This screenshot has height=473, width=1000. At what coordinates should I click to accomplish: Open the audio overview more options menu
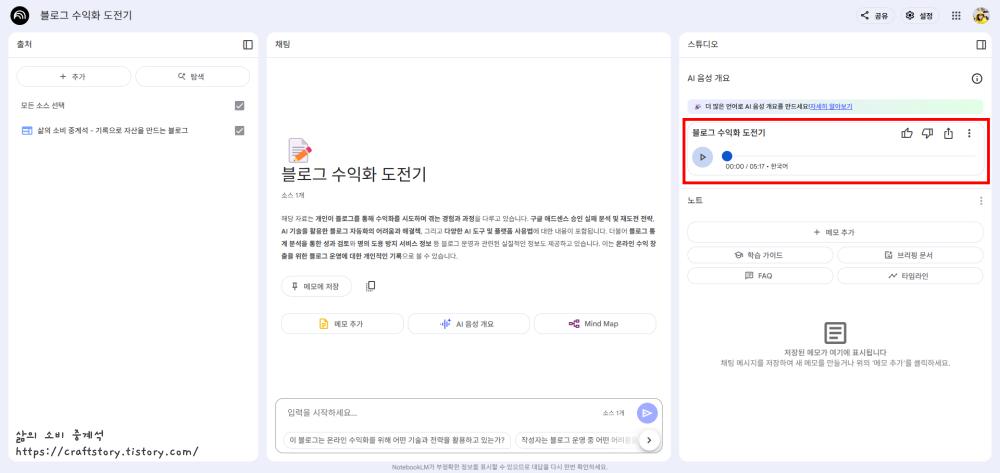969,133
